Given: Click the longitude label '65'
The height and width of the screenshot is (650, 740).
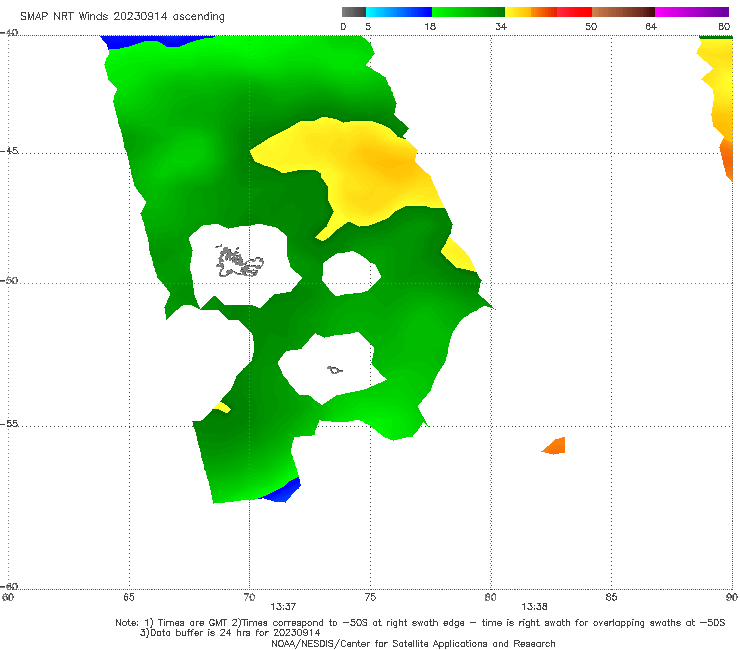Looking at the screenshot, I should [x=129, y=597].
